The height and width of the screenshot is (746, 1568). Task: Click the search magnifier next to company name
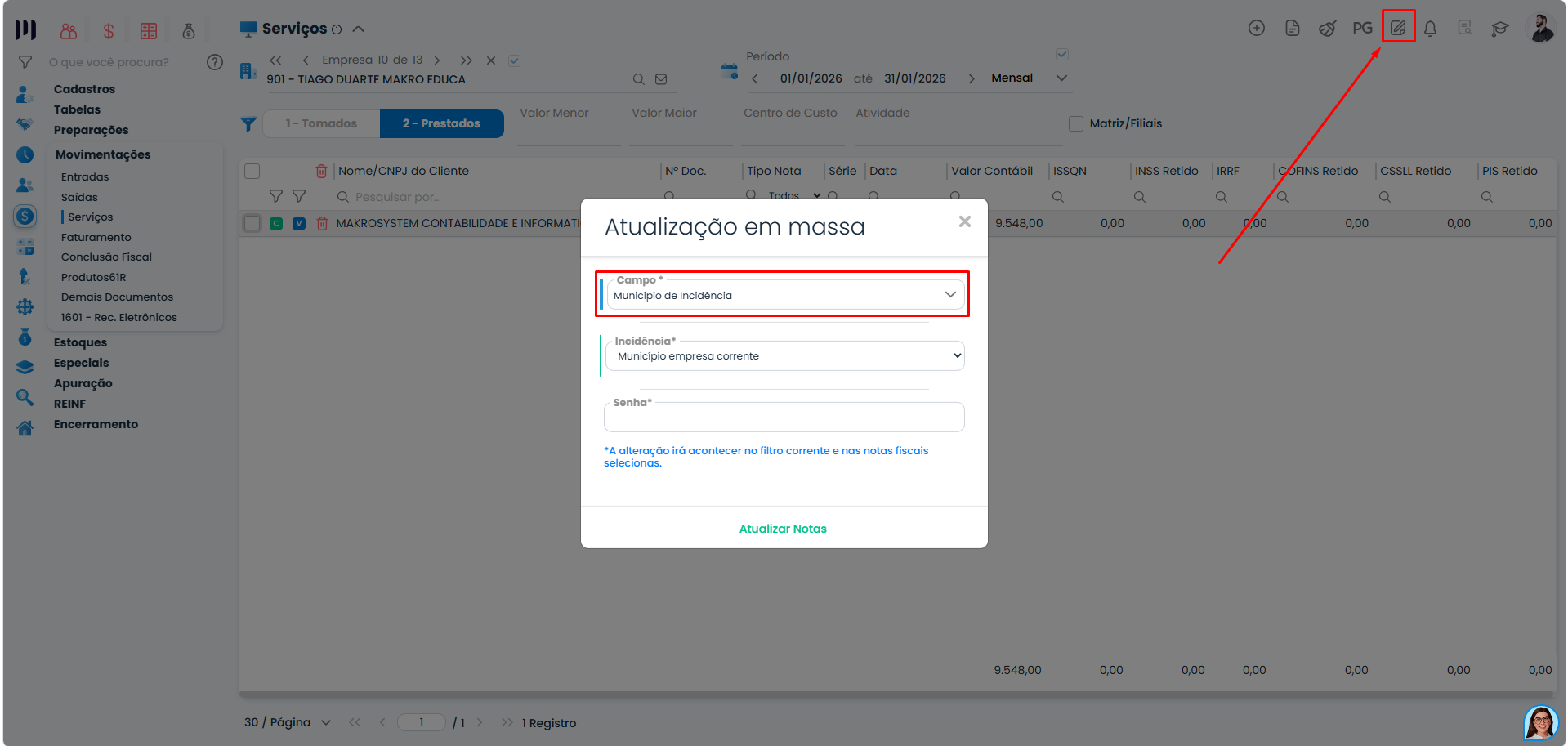tap(638, 79)
